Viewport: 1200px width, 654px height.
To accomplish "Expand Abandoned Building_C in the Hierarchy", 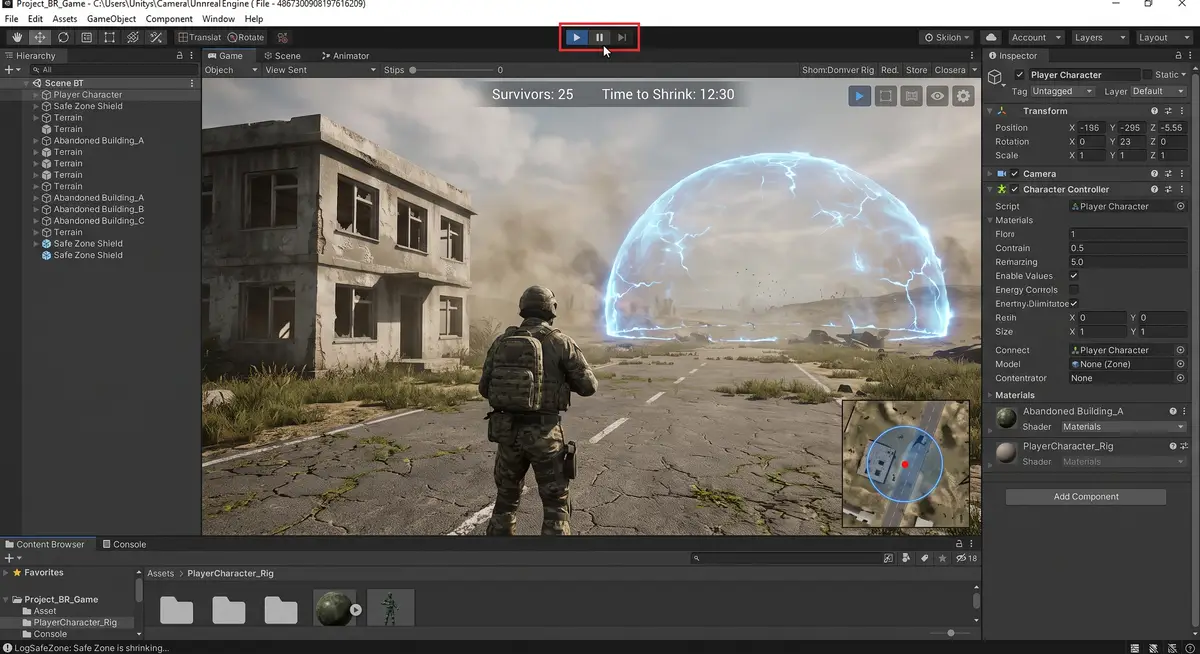I will point(36,221).
